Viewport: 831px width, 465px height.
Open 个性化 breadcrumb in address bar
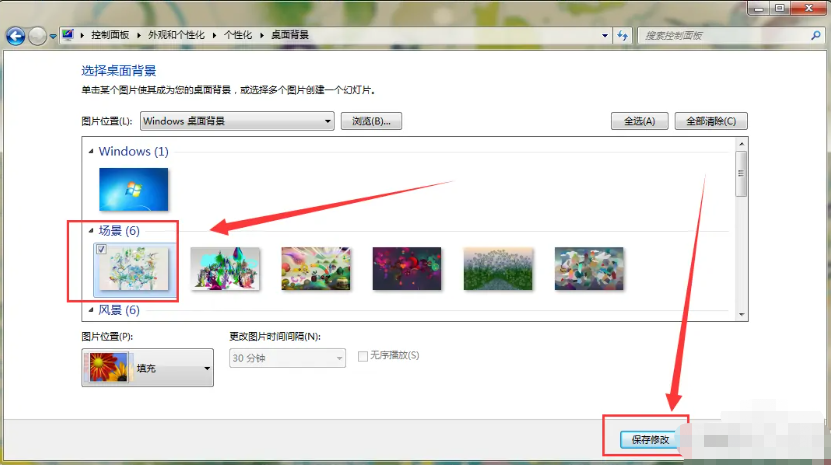pos(238,35)
